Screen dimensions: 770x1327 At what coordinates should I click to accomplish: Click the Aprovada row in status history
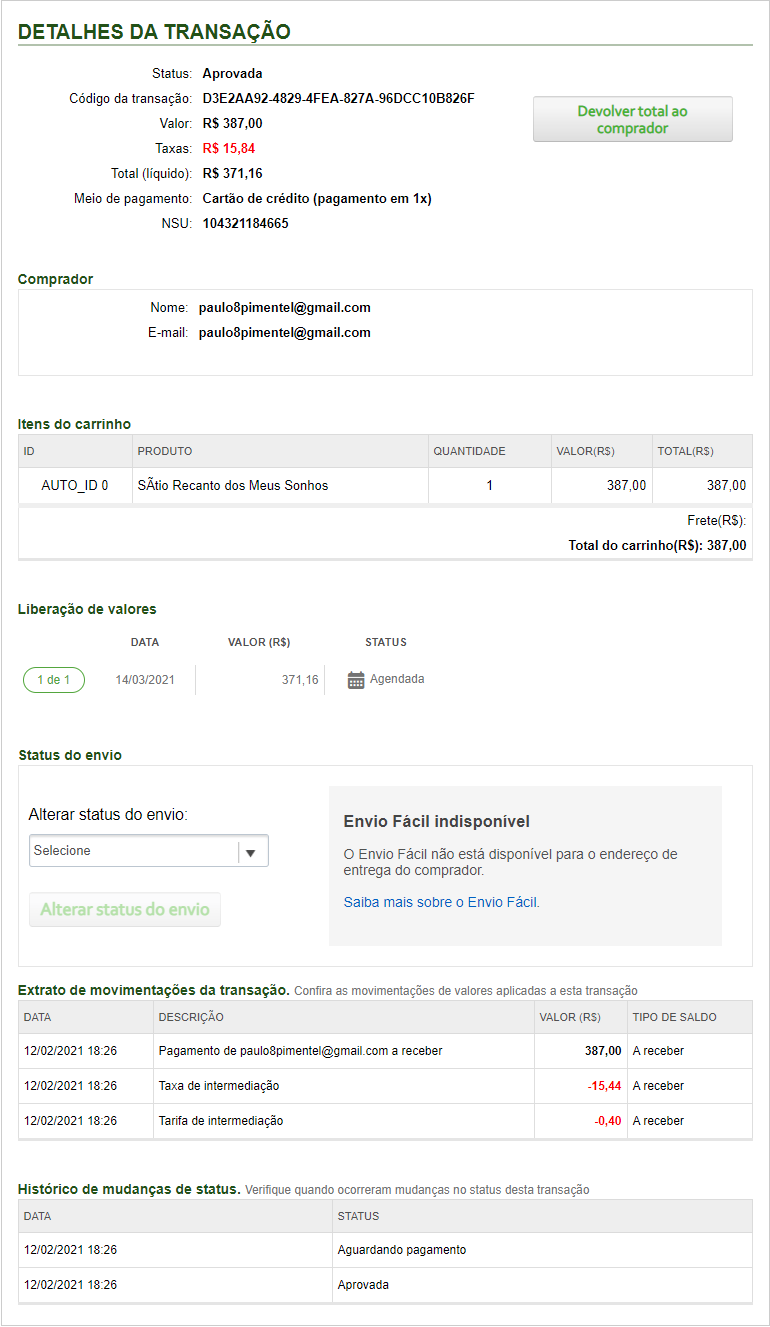pyautogui.click(x=363, y=1285)
